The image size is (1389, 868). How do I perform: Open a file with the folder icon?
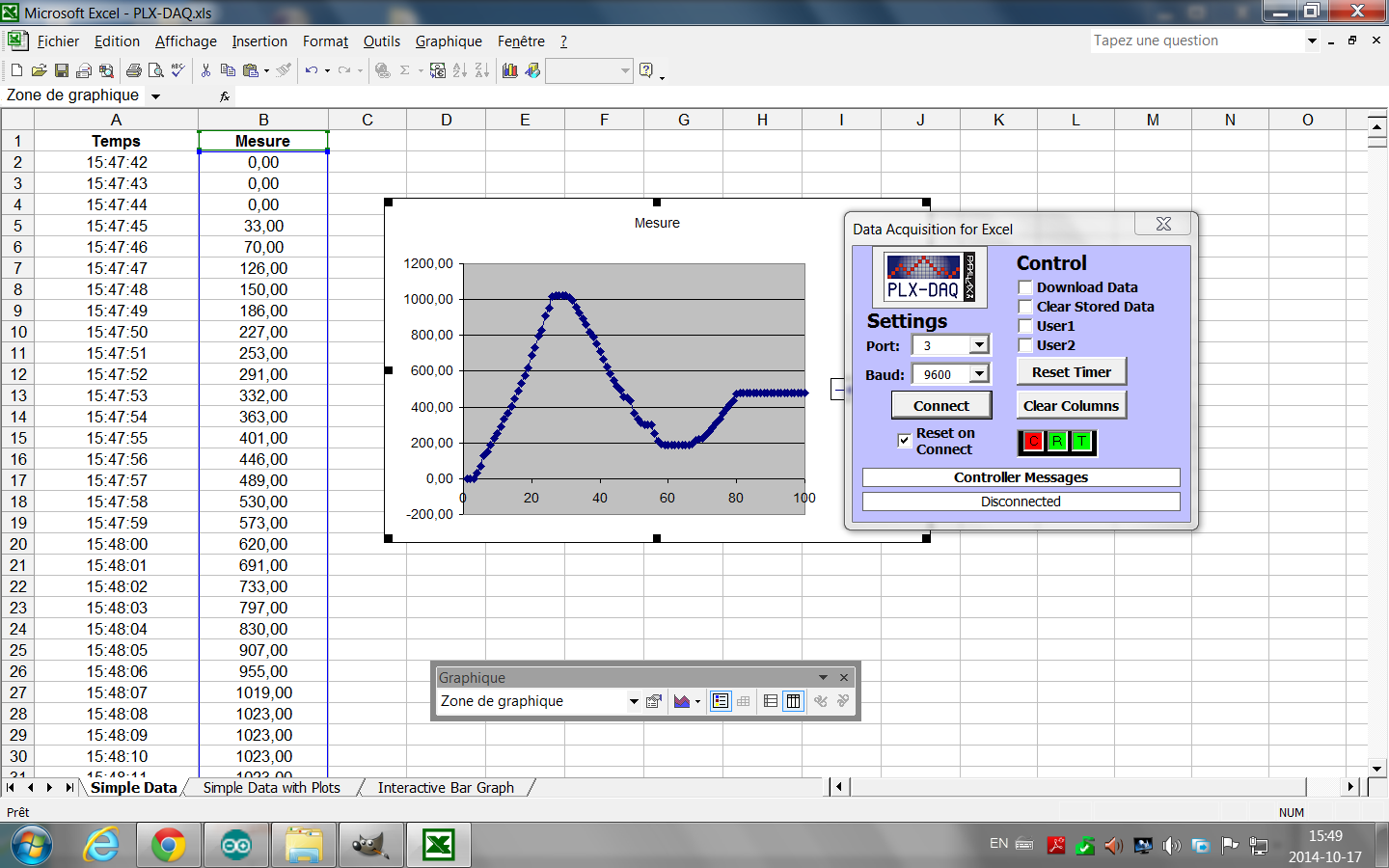point(39,70)
